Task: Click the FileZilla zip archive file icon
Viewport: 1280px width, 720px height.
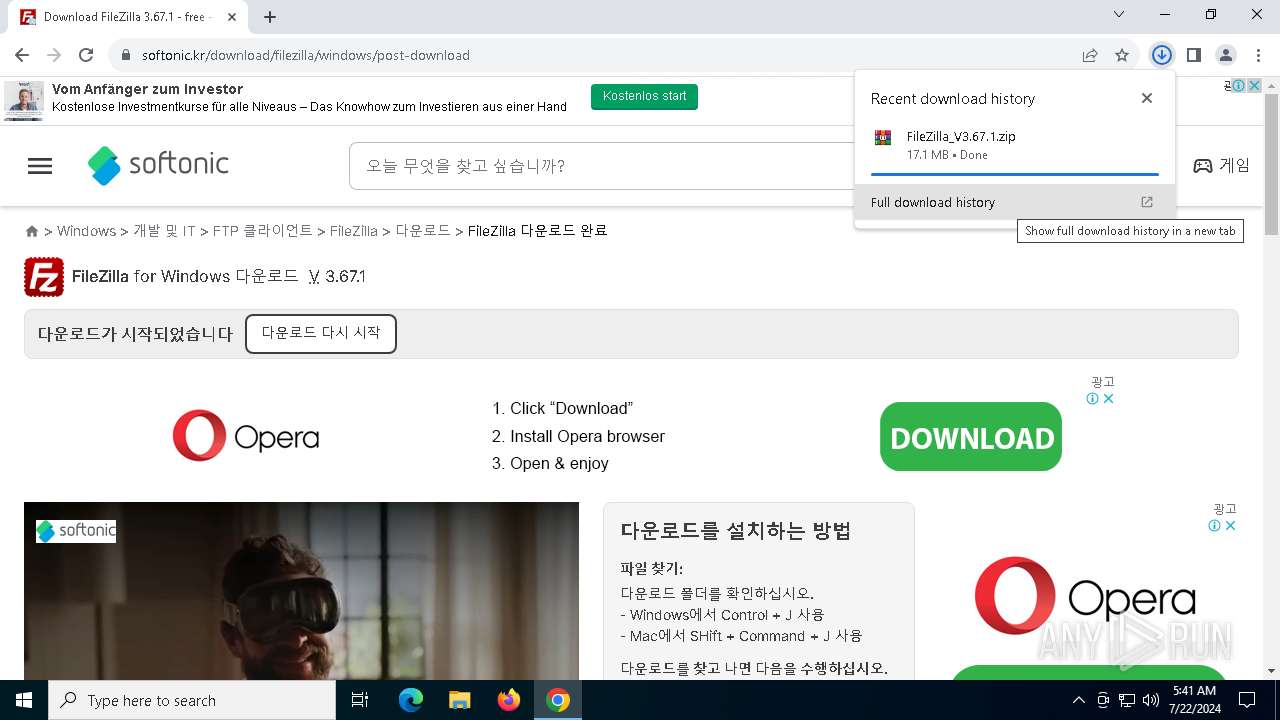Action: (882, 138)
